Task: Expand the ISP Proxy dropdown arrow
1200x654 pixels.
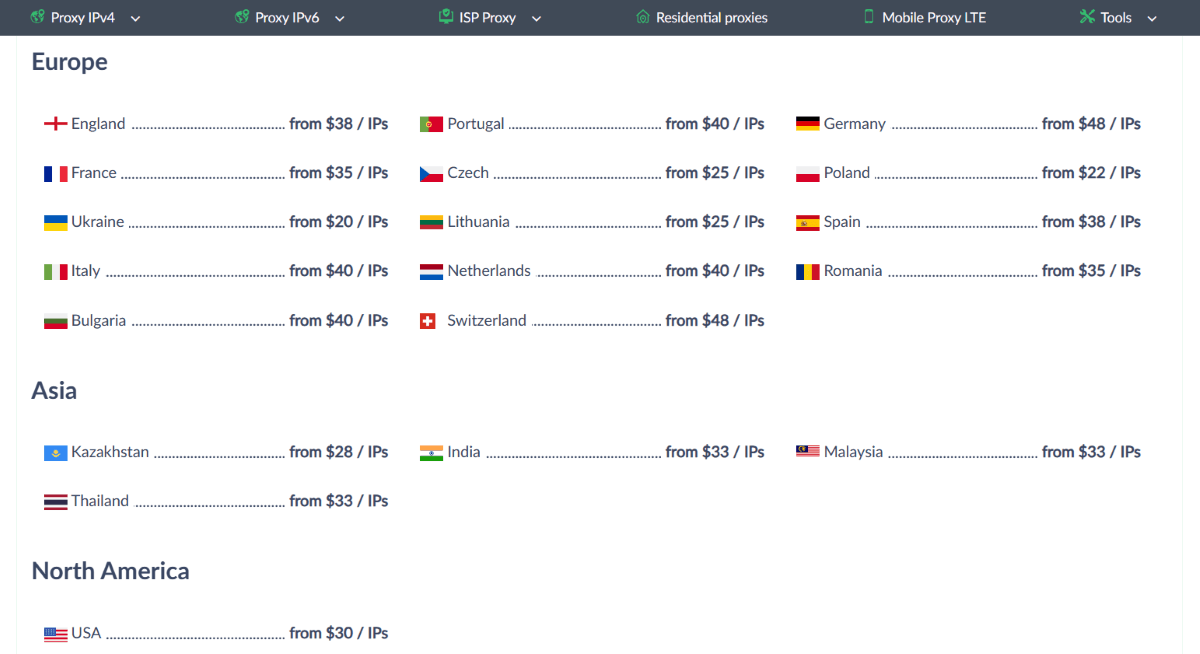Action: coord(536,18)
